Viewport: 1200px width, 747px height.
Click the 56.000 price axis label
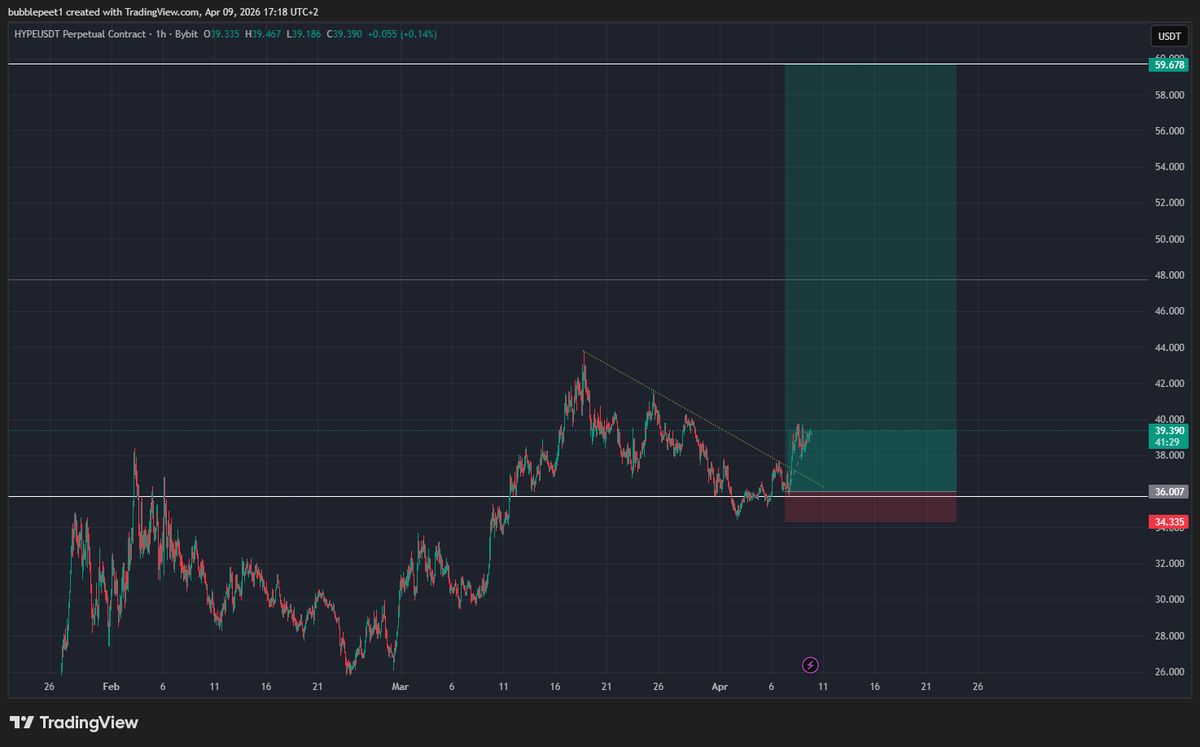(1169, 131)
